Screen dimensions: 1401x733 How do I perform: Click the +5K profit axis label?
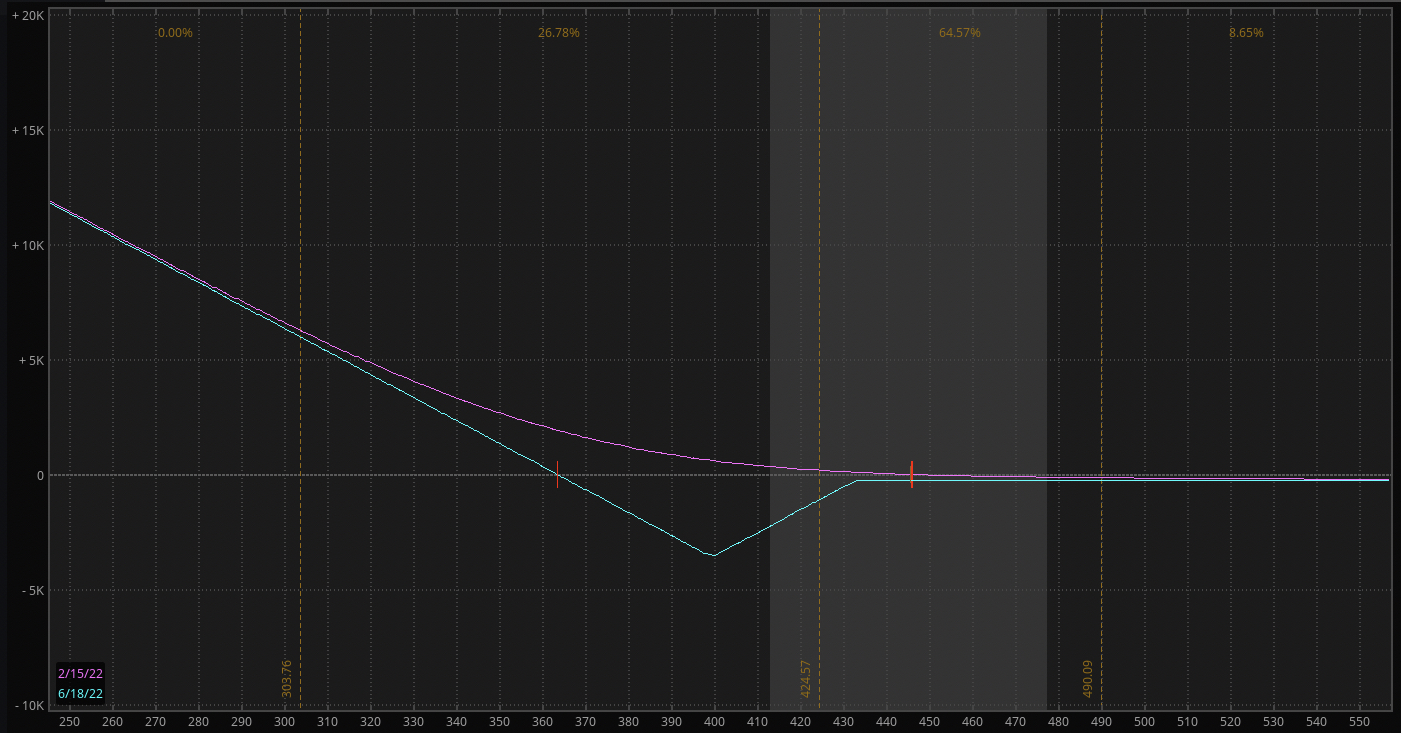[30, 360]
